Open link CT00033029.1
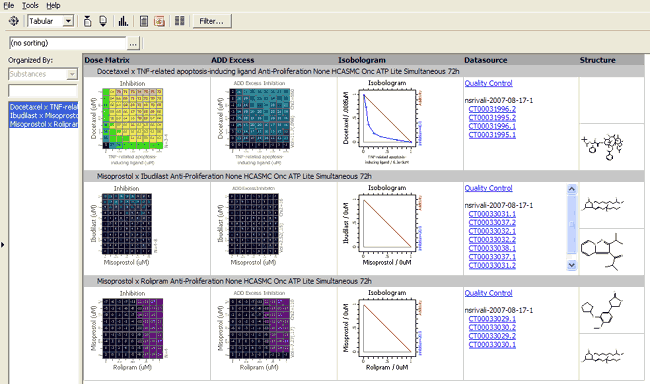Screen dimensions: 650x384 (492, 319)
